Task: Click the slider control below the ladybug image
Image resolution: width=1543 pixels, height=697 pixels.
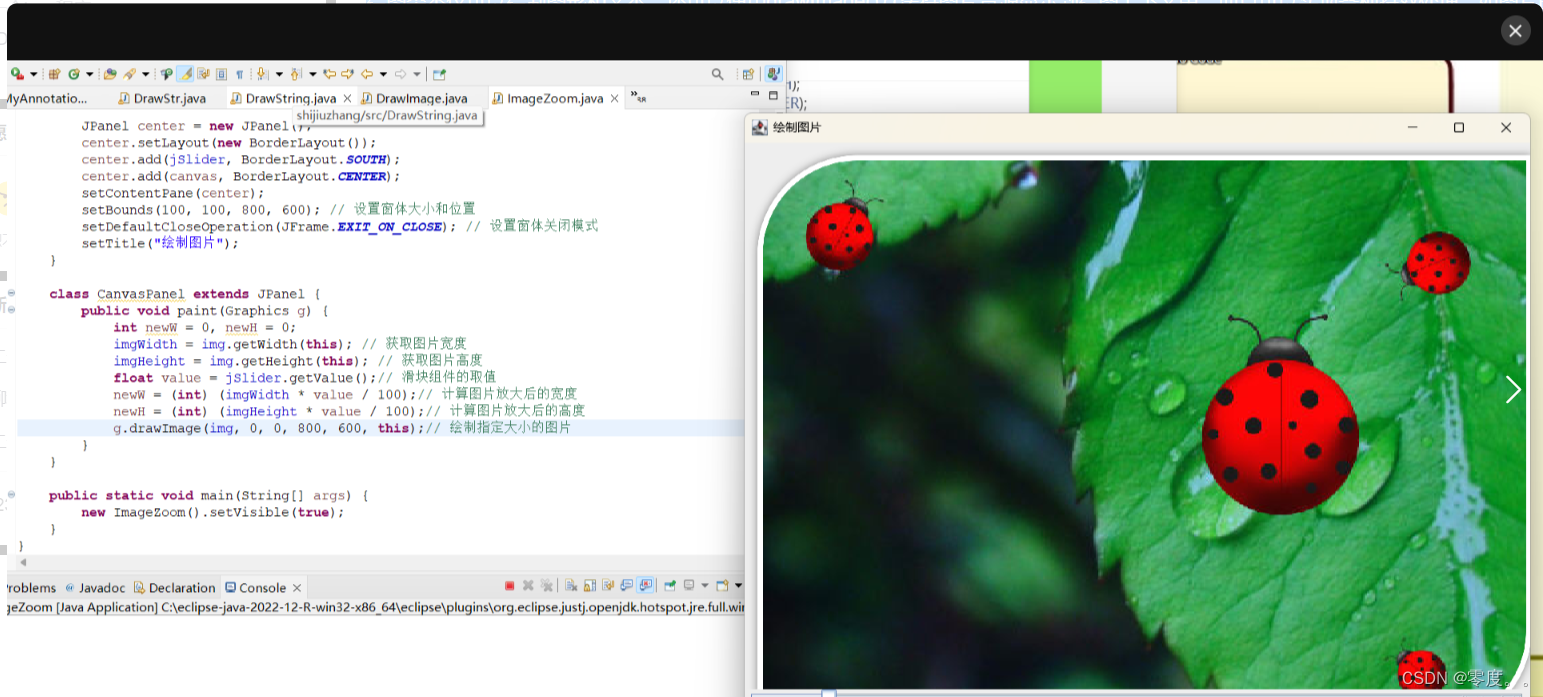Action: (x=830, y=692)
